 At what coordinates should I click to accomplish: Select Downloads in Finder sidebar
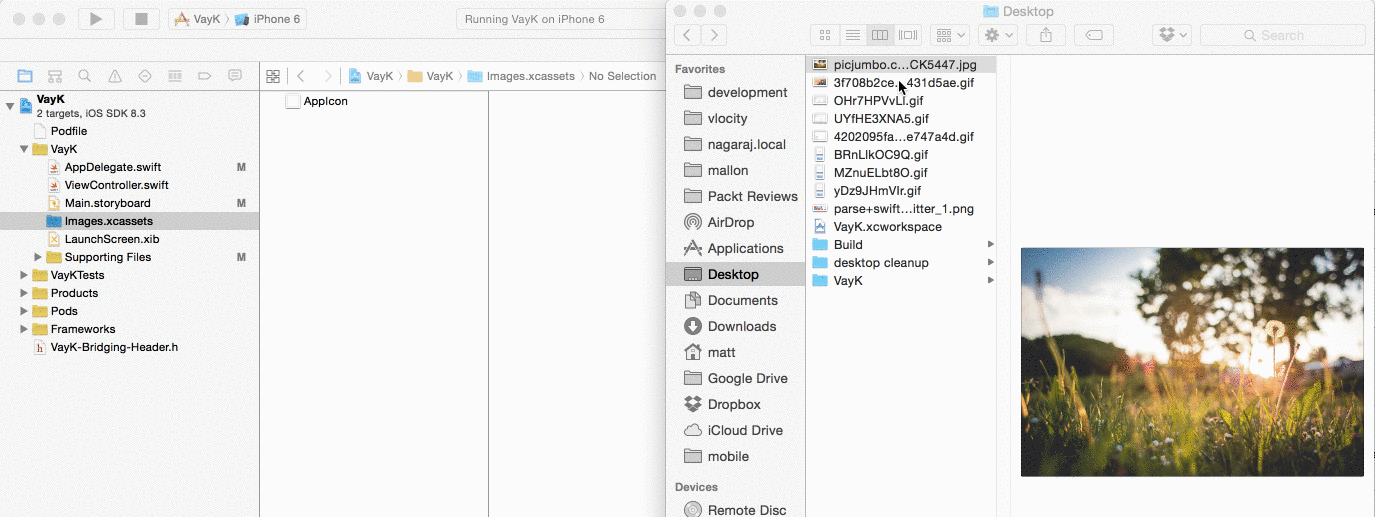point(742,326)
